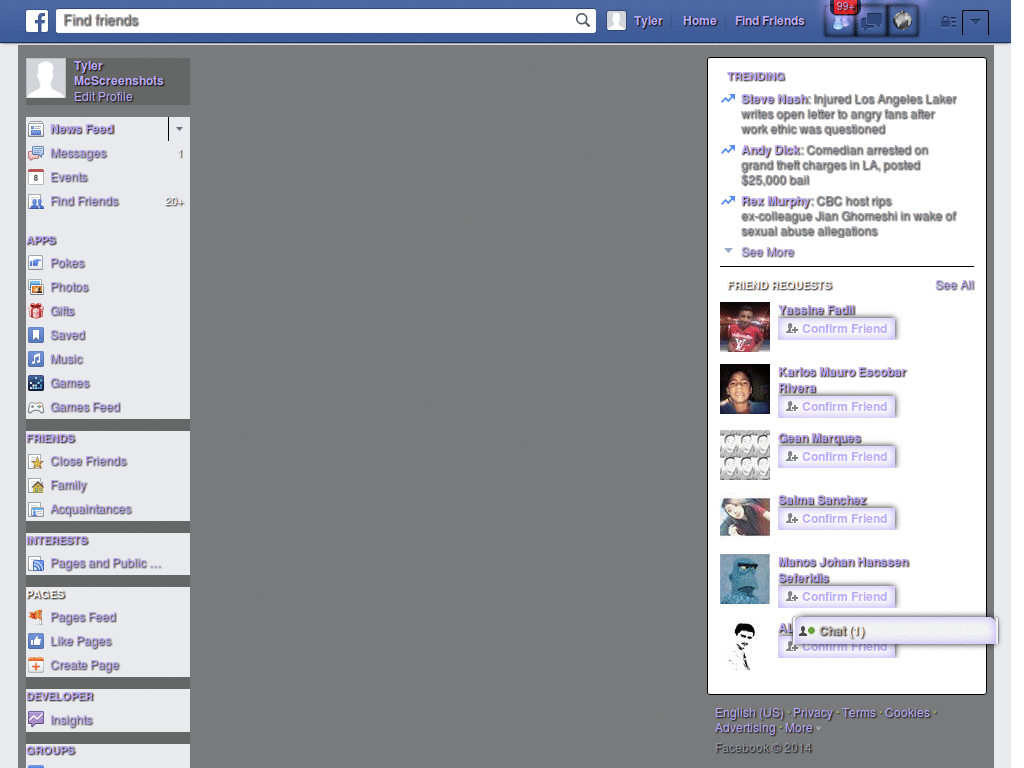The image size is (1024, 768).
Task: Click See All friend requests
Action: pos(954,285)
